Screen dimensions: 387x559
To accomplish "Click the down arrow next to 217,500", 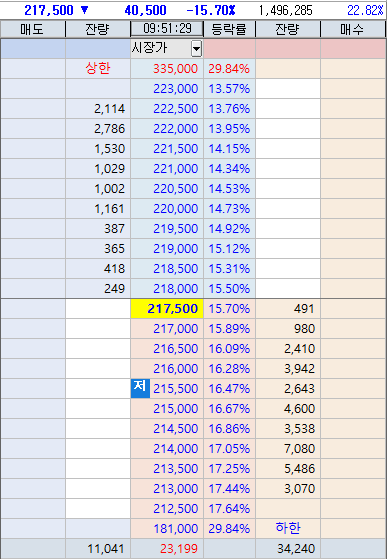I will tap(84, 10).
